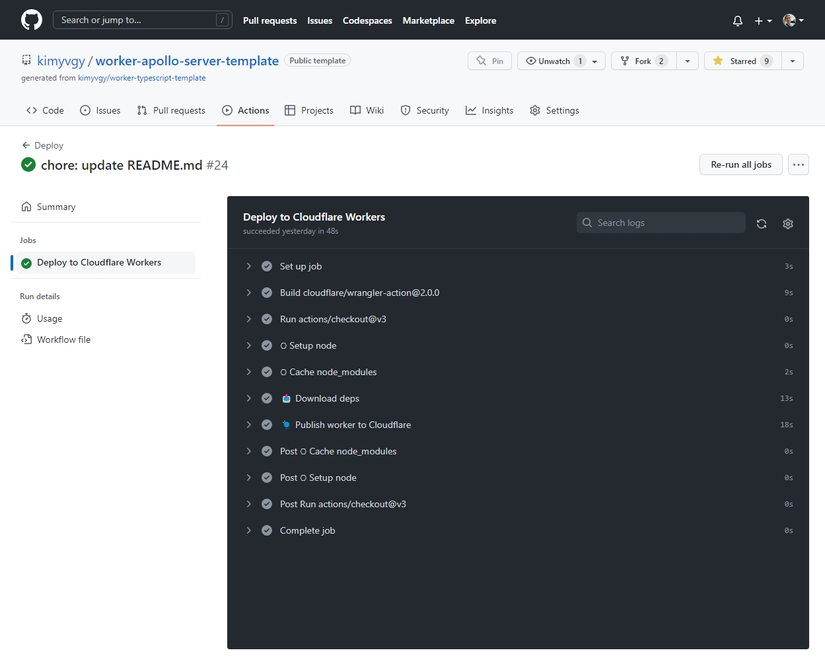The image size is (825, 671).
Task: Refresh the job logs with the refresh icon
Action: pos(761,223)
